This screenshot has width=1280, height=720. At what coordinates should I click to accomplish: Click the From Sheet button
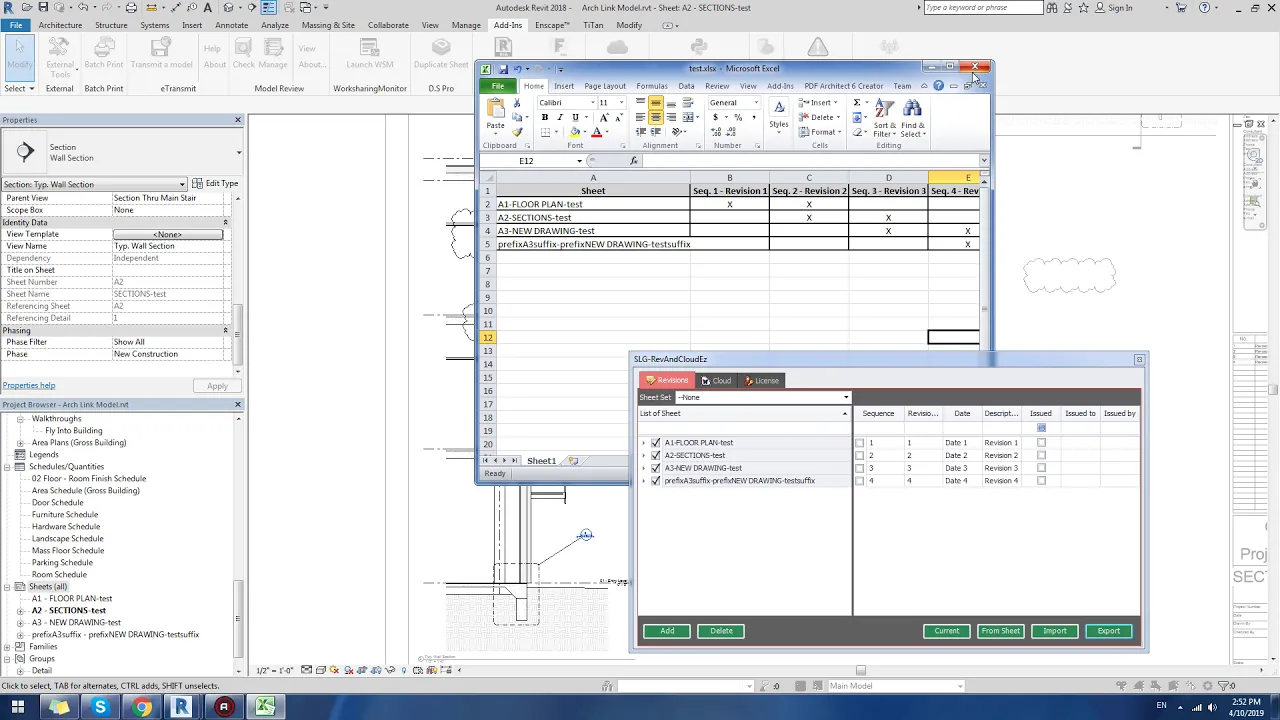[1000, 631]
